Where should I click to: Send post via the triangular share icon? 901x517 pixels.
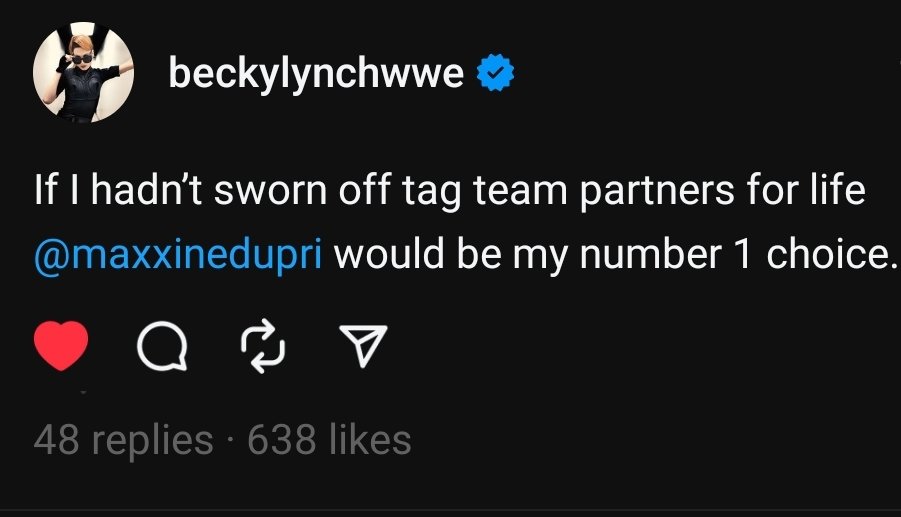pos(363,345)
